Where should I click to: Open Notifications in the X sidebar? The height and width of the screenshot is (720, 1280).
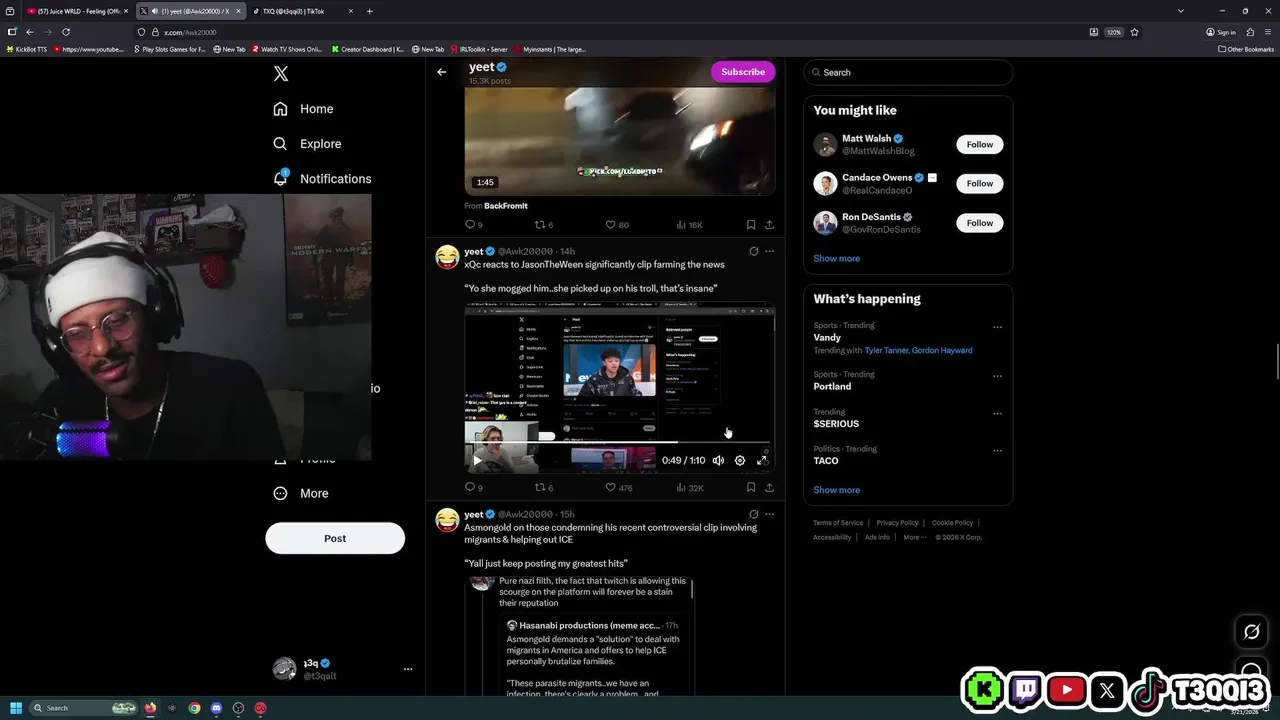point(322,178)
